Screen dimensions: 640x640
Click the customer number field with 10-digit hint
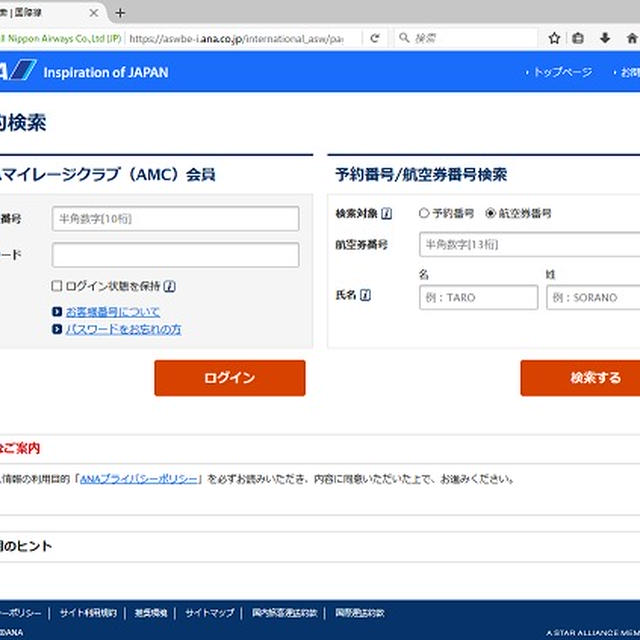[176, 219]
